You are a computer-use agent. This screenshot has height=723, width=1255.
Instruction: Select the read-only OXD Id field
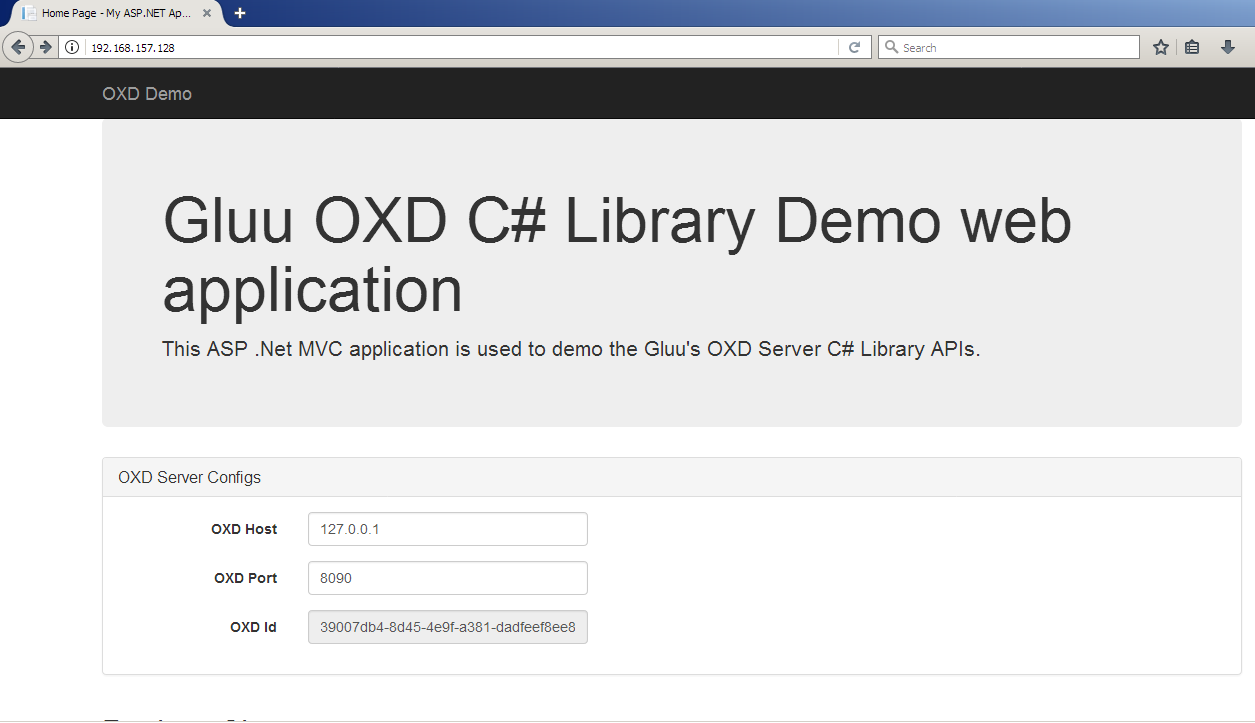coord(447,627)
